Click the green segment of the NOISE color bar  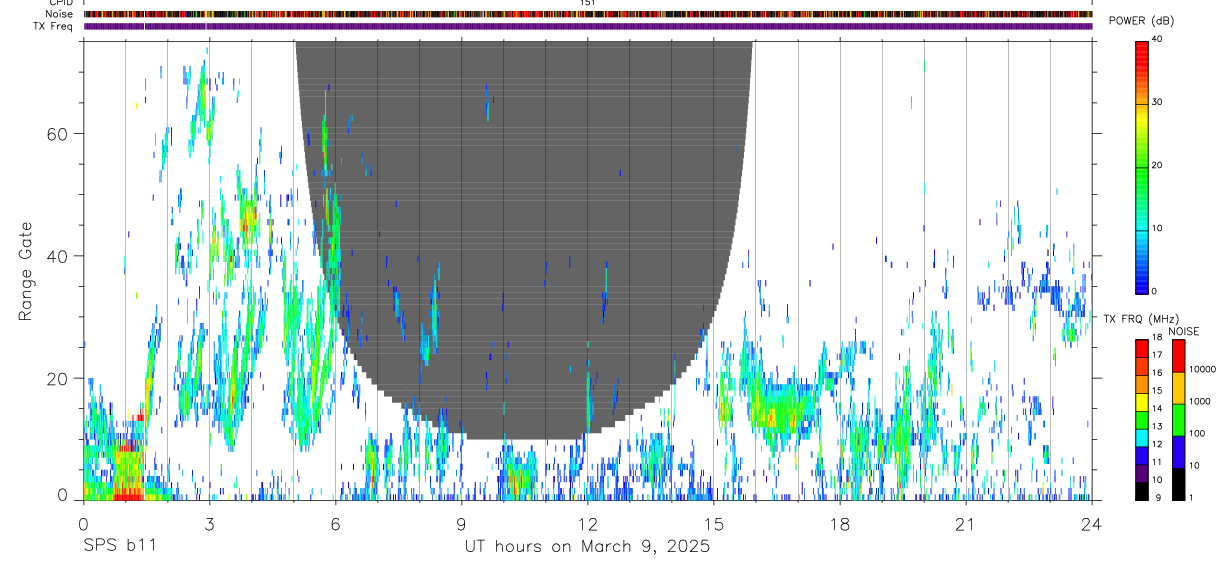[1179, 420]
